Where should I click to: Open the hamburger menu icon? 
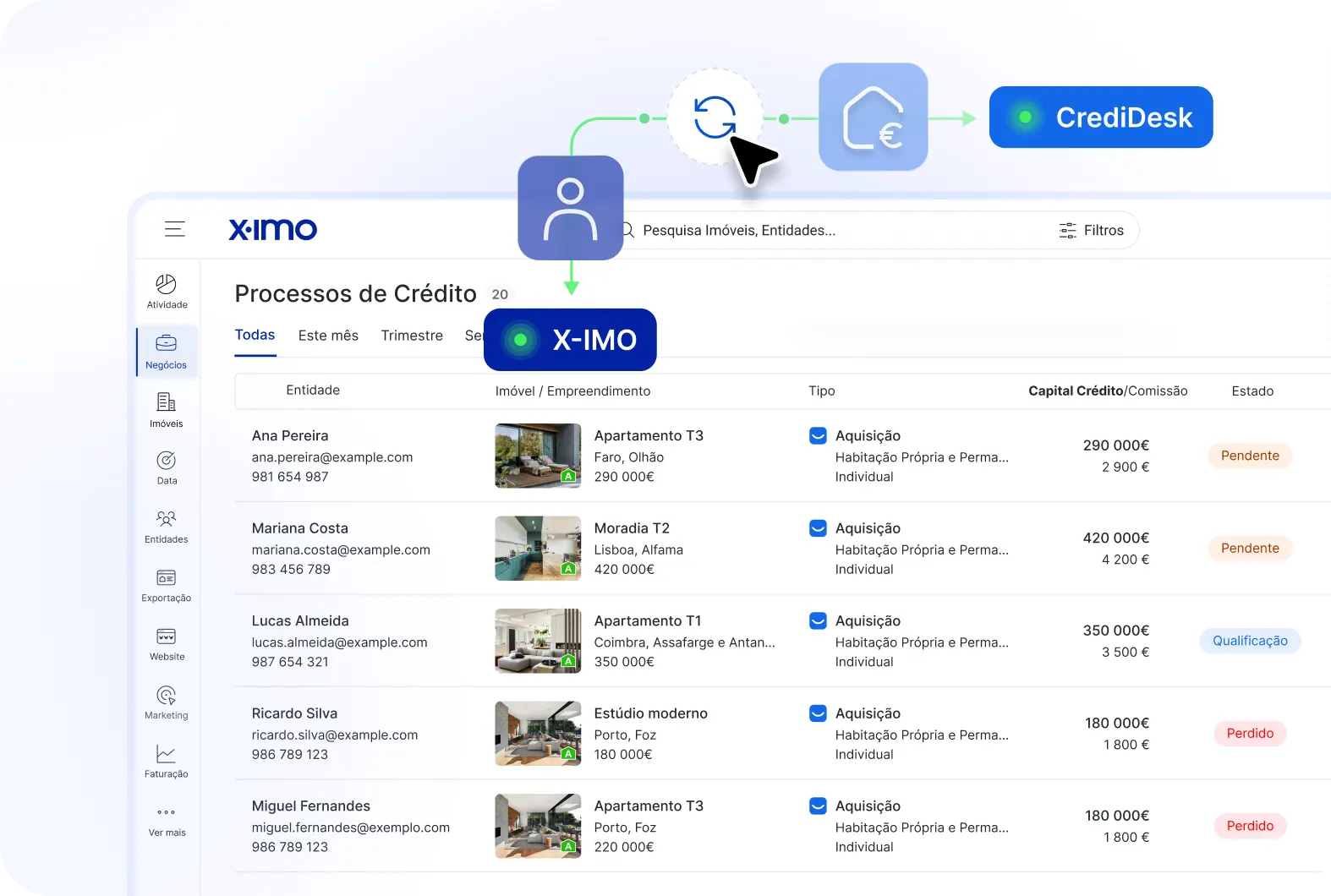[175, 229]
